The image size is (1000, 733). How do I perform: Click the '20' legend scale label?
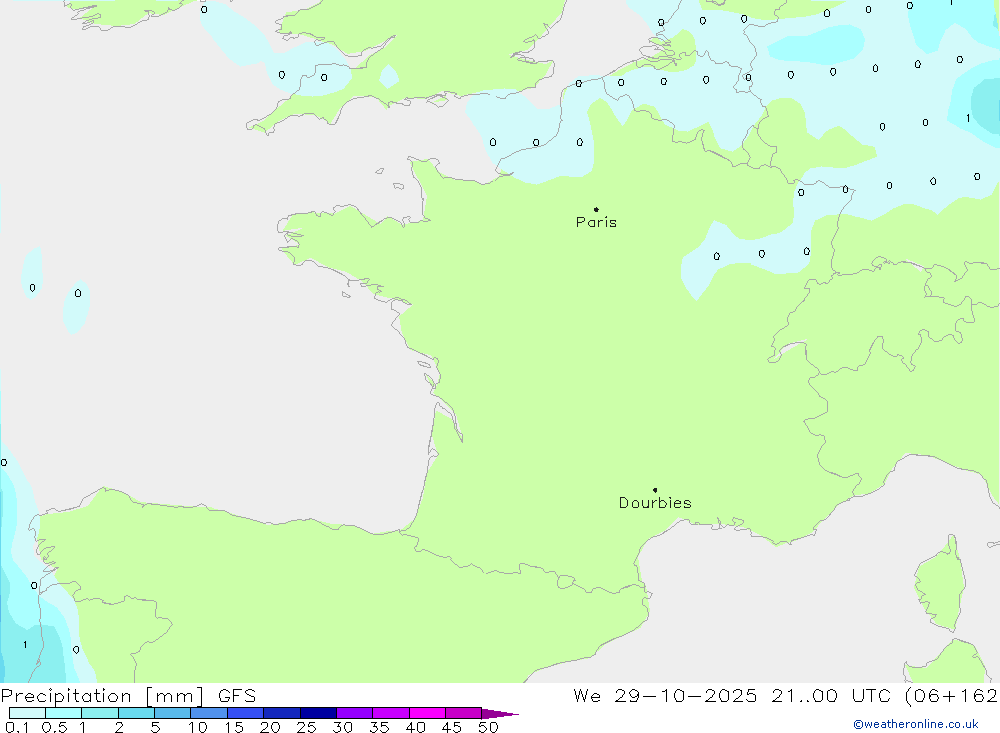pyautogui.click(x=270, y=727)
